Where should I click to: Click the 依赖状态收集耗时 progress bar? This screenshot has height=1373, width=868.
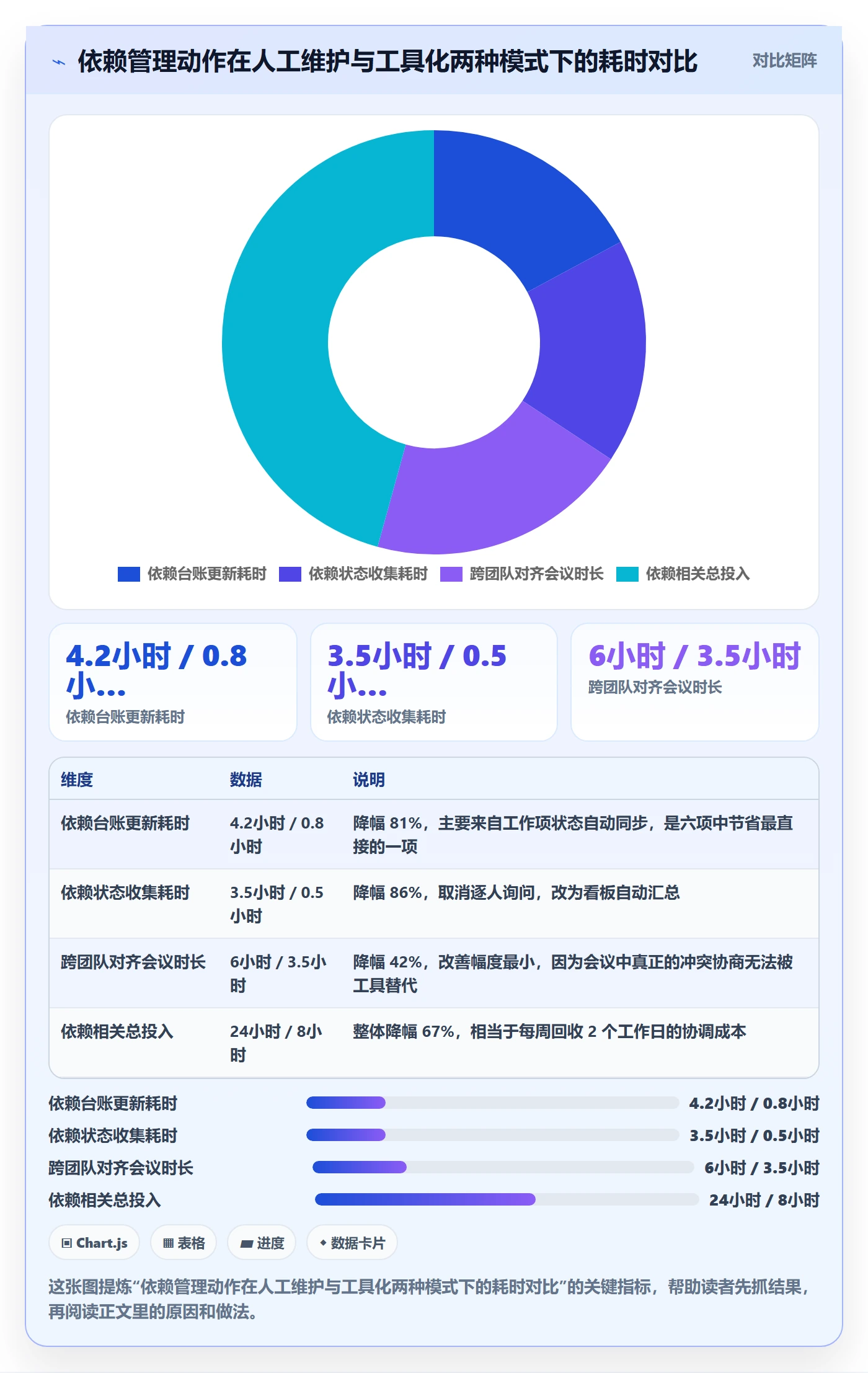tap(493, 1135)
